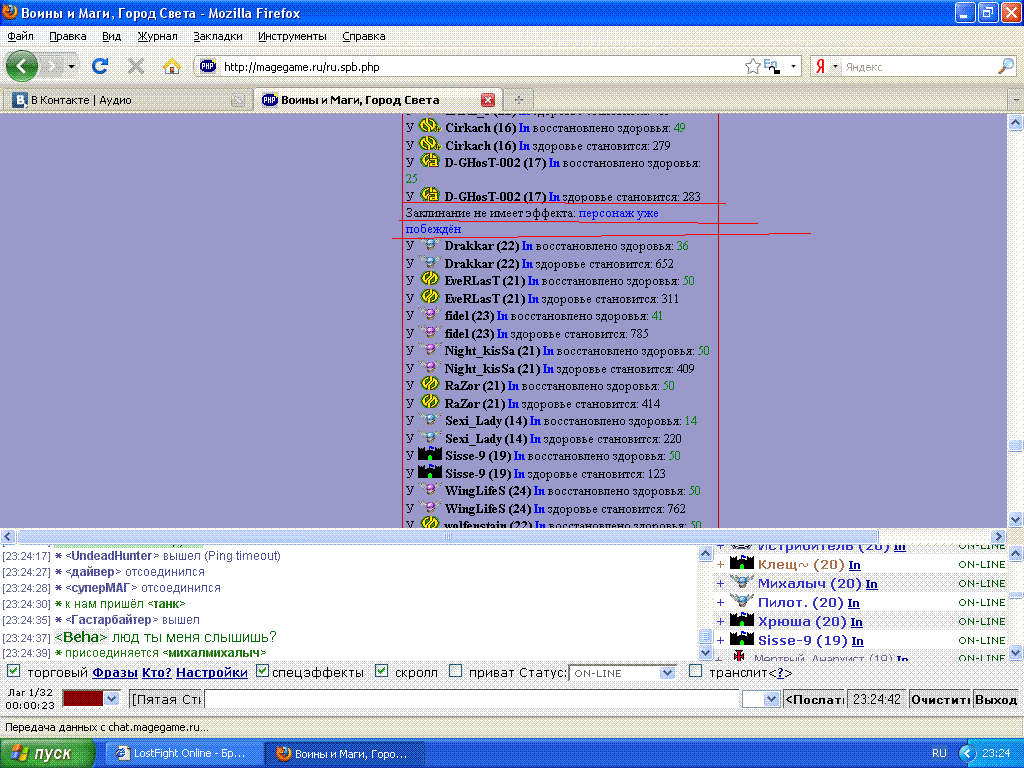Expand the plus next to Михалыч
1024x768 pixels.
click(720, 583)
